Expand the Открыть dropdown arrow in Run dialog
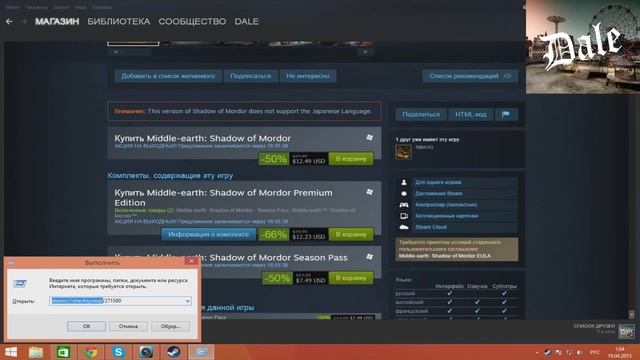The height and width of the screenshot is (360, 640). (x=188, y=301)
